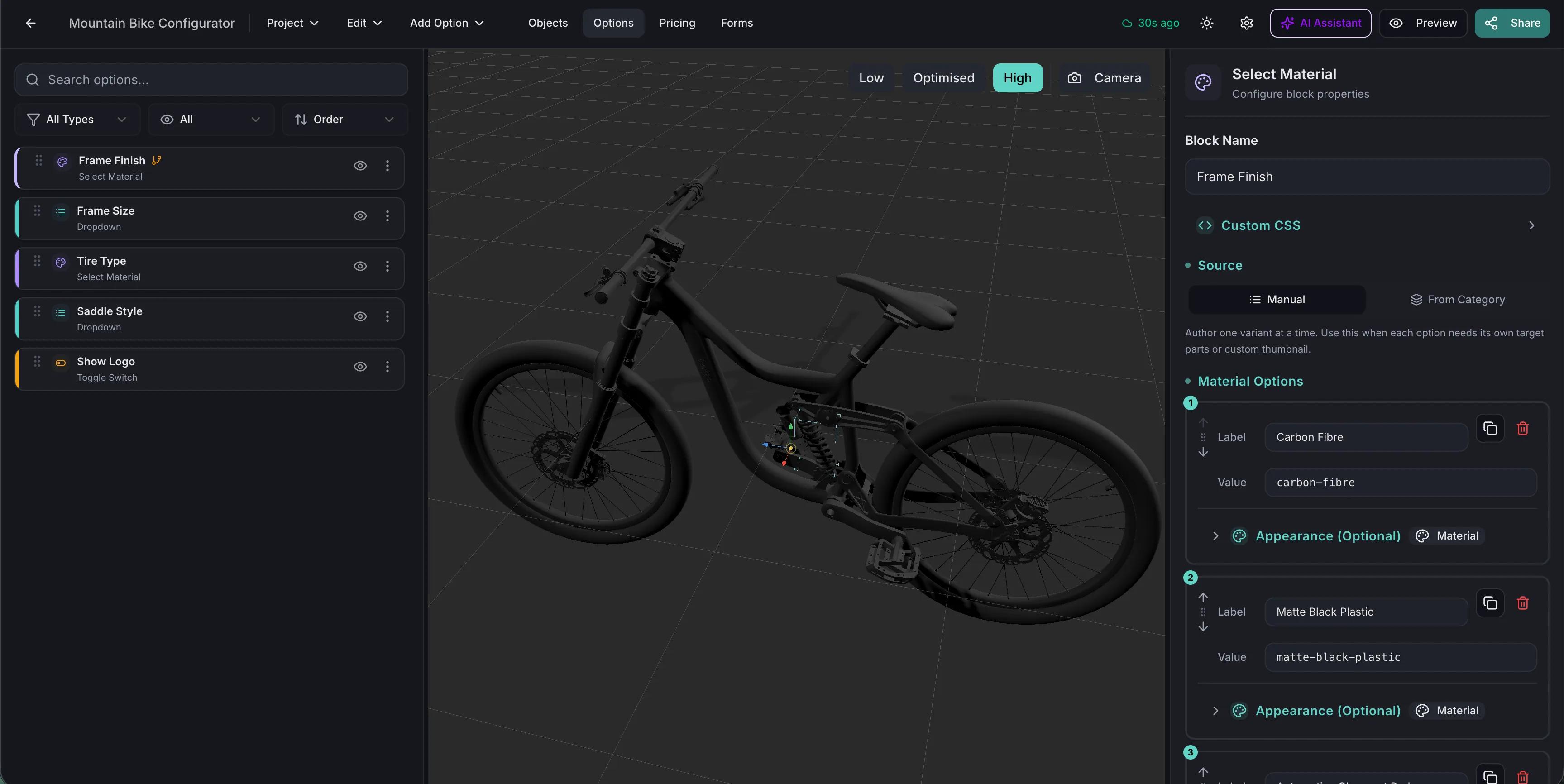1564x784 pixels.
Task: Click the Search options field
Action: tap(210, 80)
